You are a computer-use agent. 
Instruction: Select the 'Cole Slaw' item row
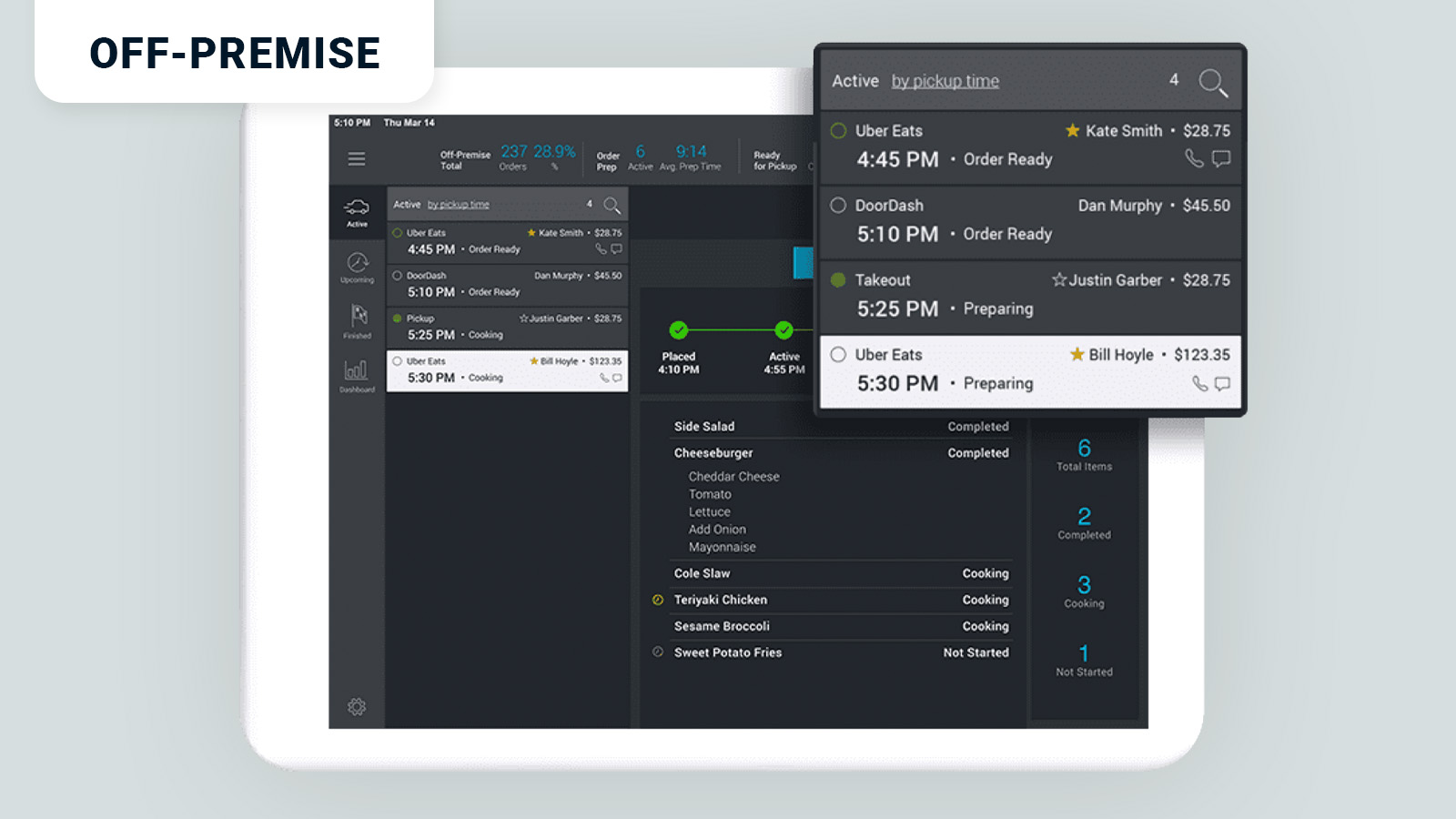(841, 573)
